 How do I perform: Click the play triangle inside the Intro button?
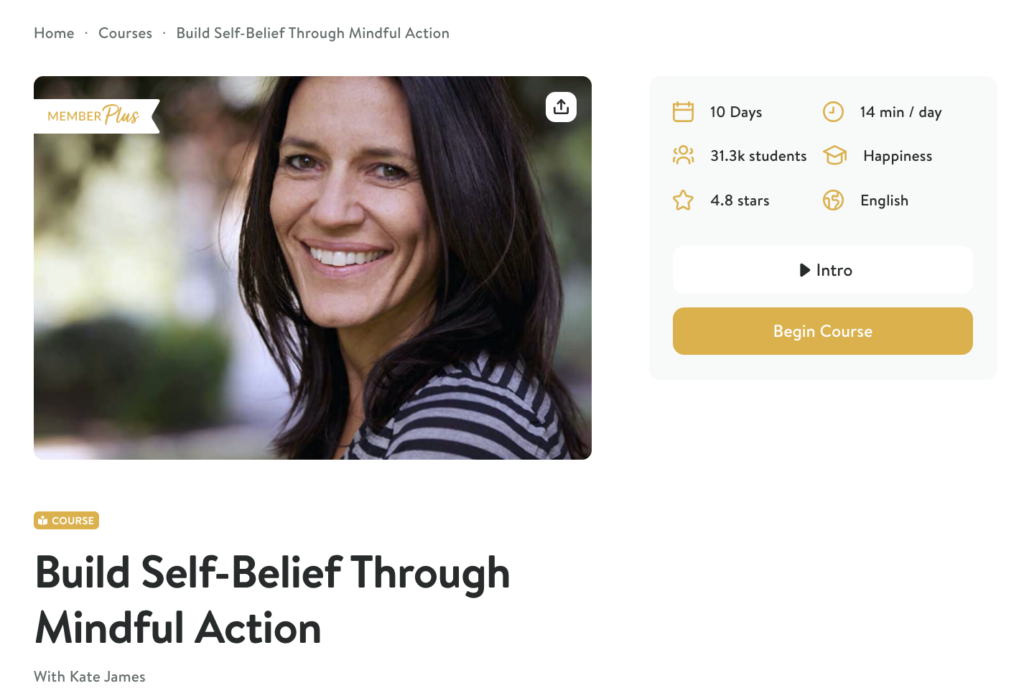804,270
